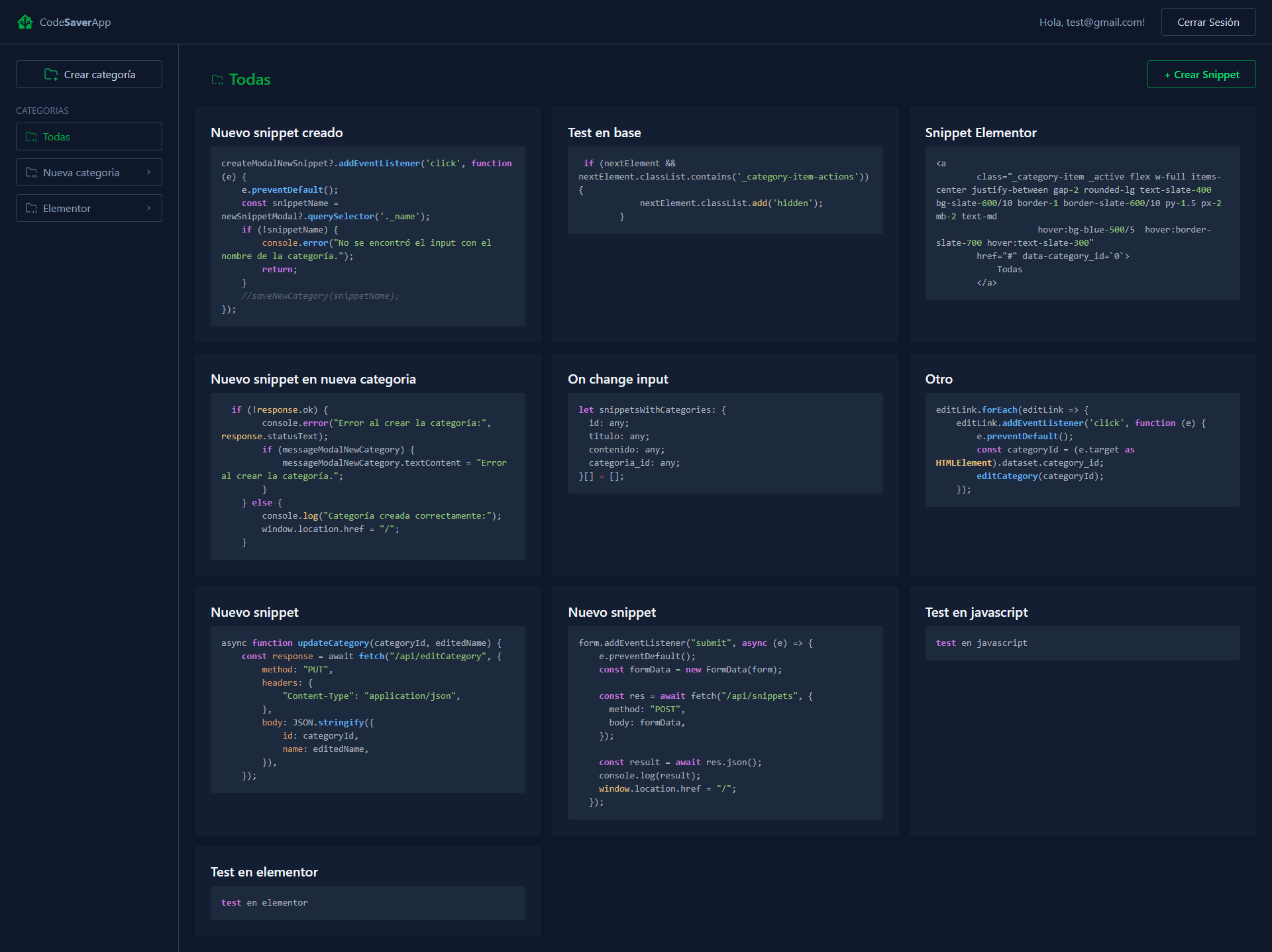This screenshot has height=952, width=1272.
Task: Click the editCategory(categoryId); code line
Action: click(x=1040, y=476)
